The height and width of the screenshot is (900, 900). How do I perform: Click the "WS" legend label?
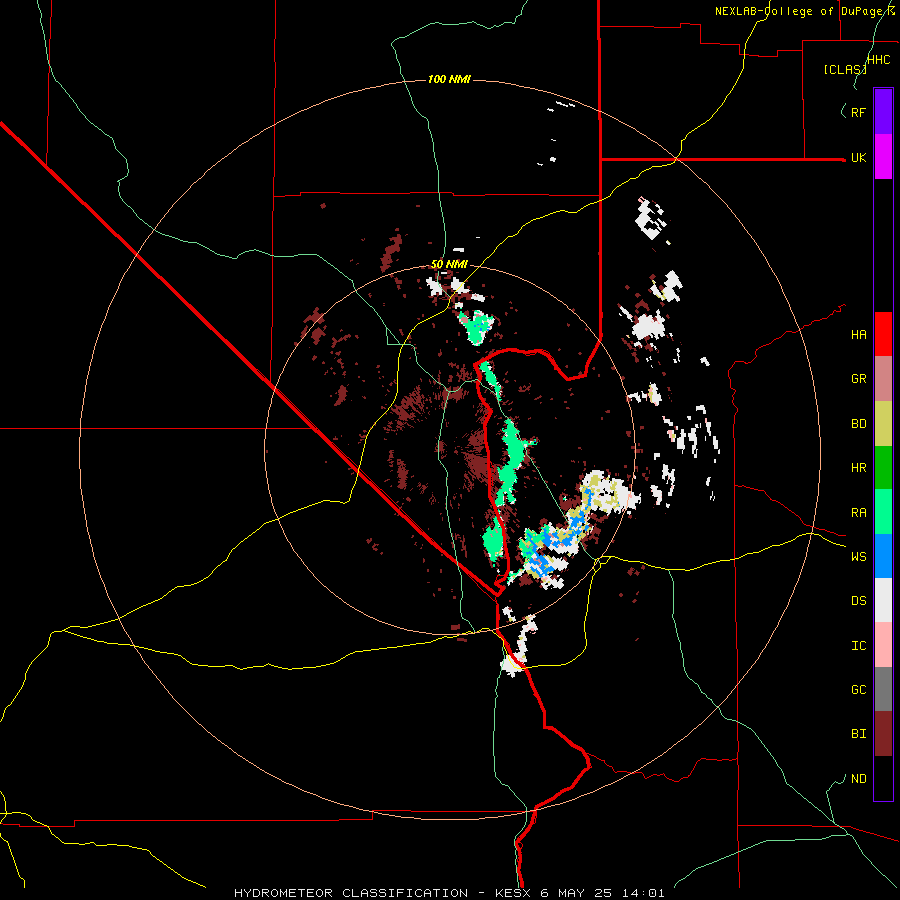point(858,557)
